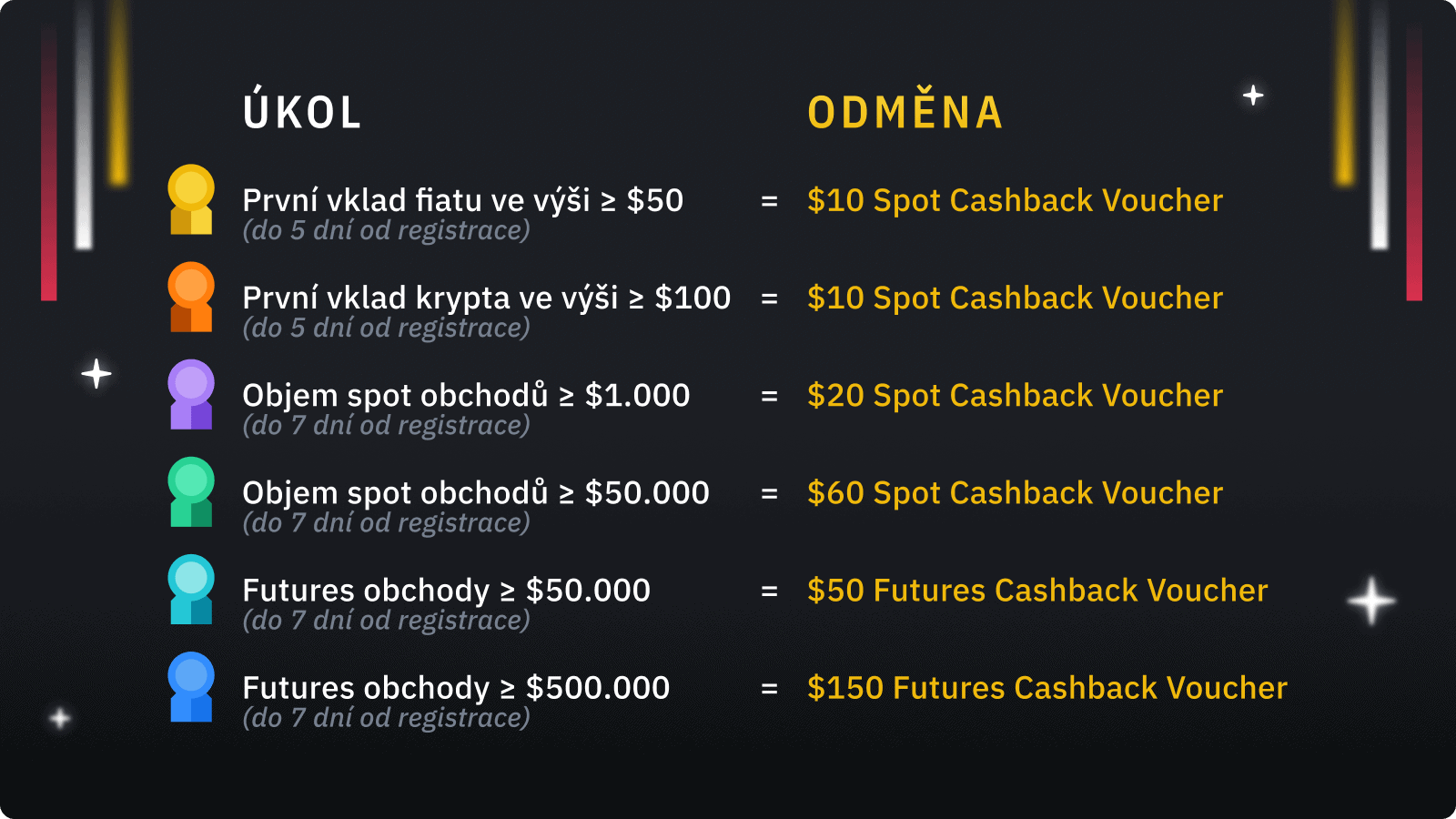The image size is (1456, 819).
Task: Click the blue medal icon
Action: click(191, 686)
